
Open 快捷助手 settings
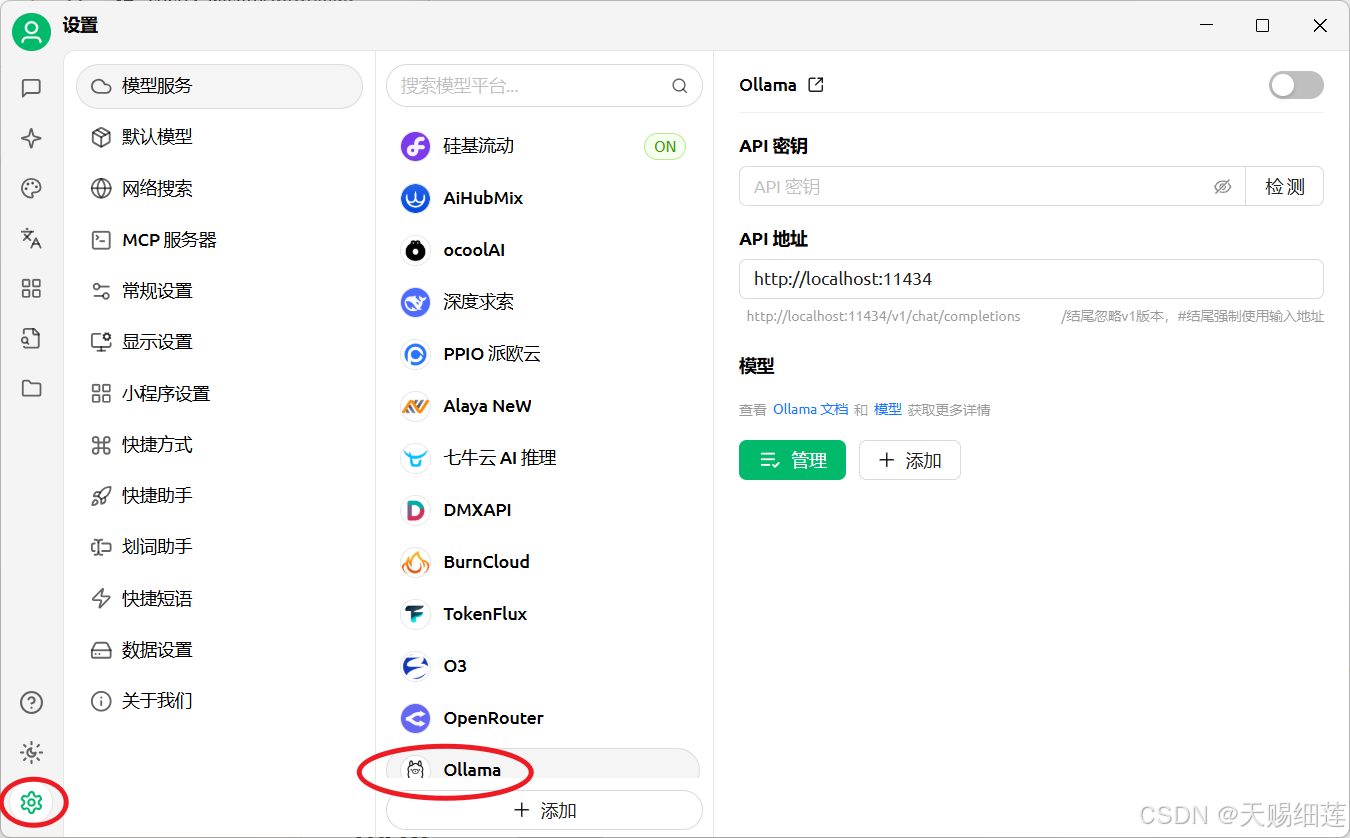(x=219, y=496)
